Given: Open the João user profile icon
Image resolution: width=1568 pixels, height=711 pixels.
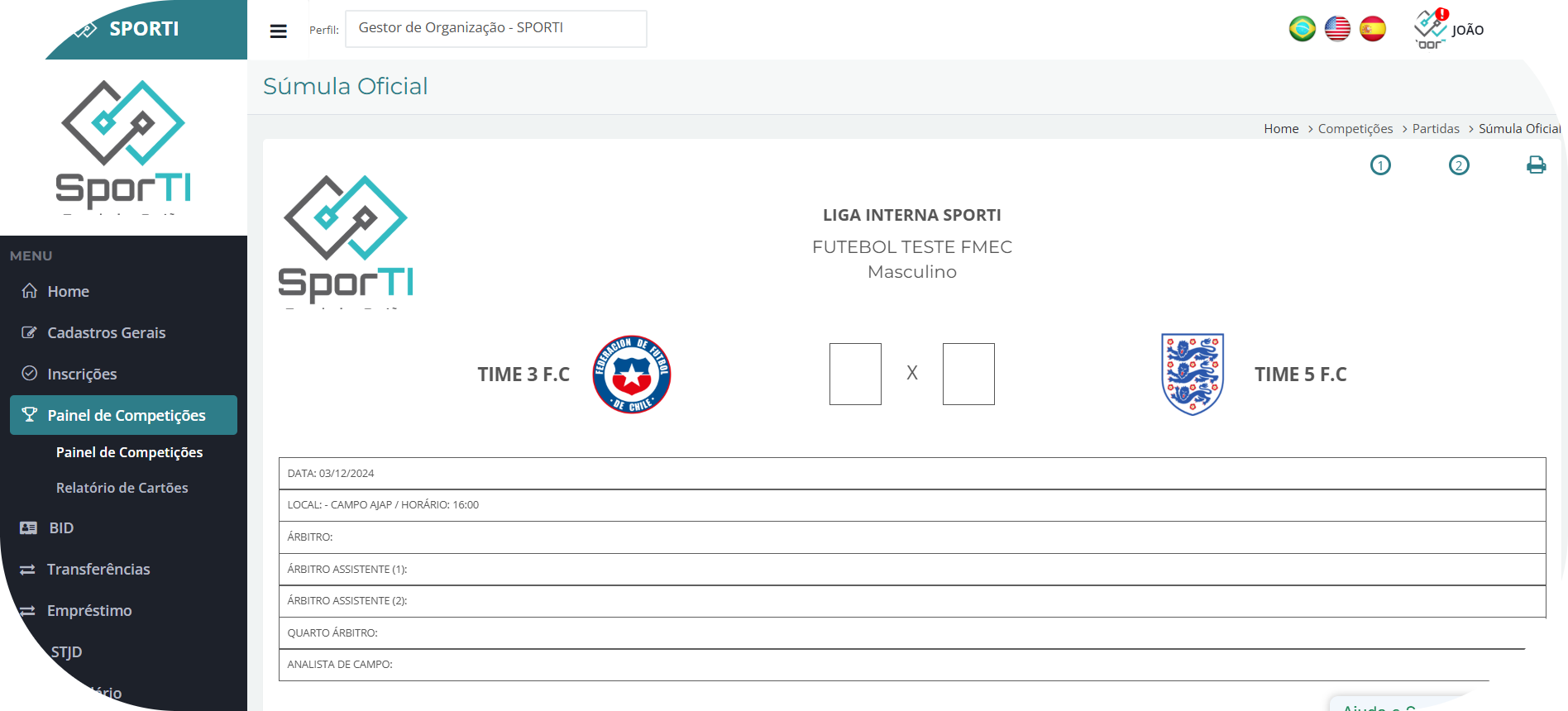Looking at the screenshot, I should point(1431,29).
